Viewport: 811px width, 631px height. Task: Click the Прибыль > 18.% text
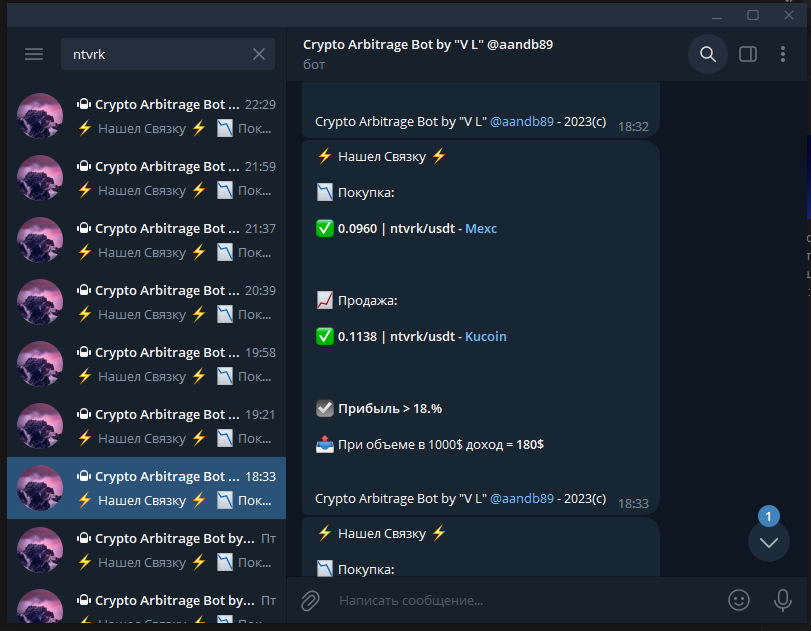(x=390, y=409)
